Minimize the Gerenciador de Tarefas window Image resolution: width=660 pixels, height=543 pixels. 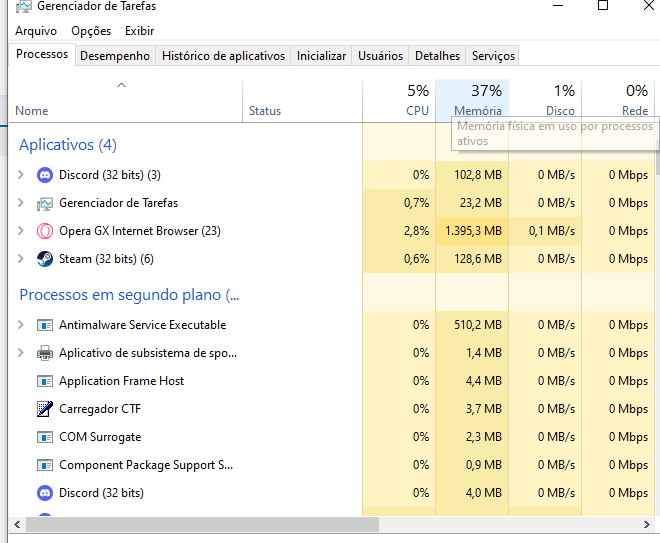pyautogui.click(x=558, y=5)
